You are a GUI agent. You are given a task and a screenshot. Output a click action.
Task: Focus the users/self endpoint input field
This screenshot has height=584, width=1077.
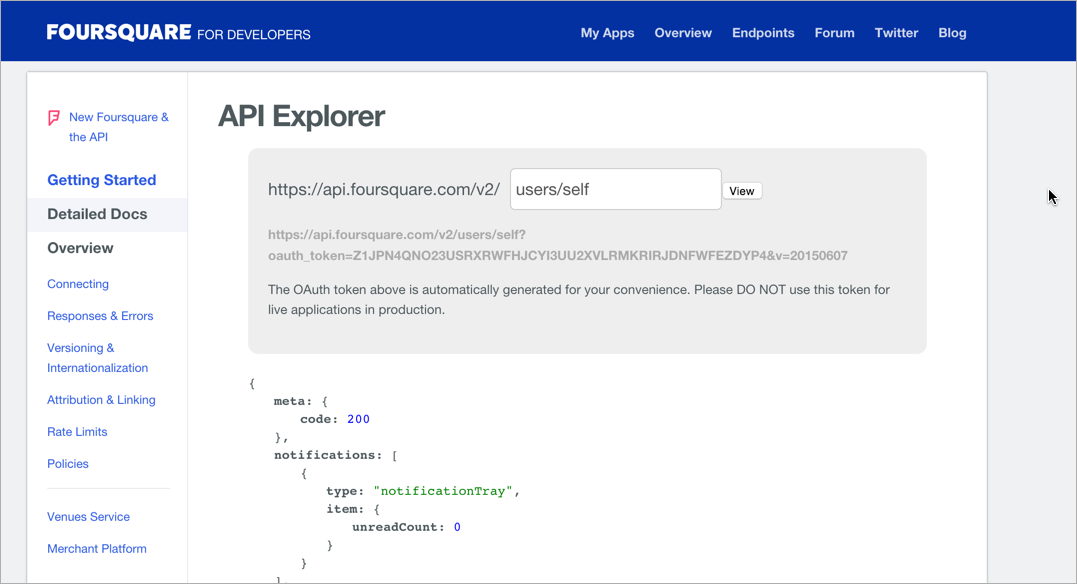coord(615,189)
